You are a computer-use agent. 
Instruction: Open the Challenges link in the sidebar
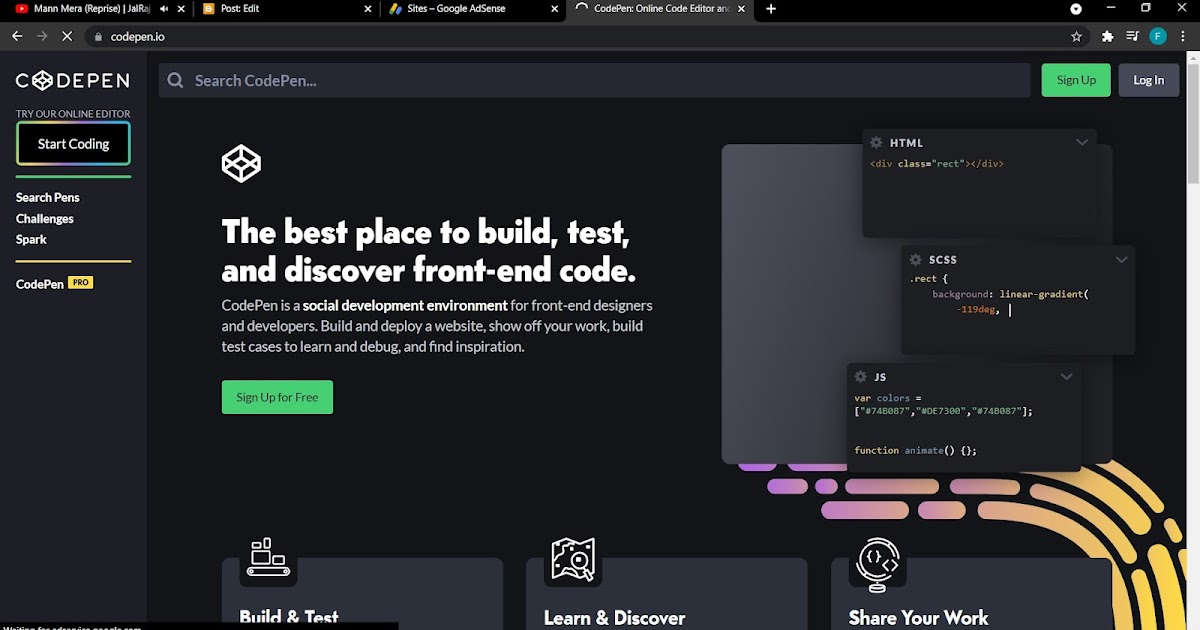click(44, 218)
